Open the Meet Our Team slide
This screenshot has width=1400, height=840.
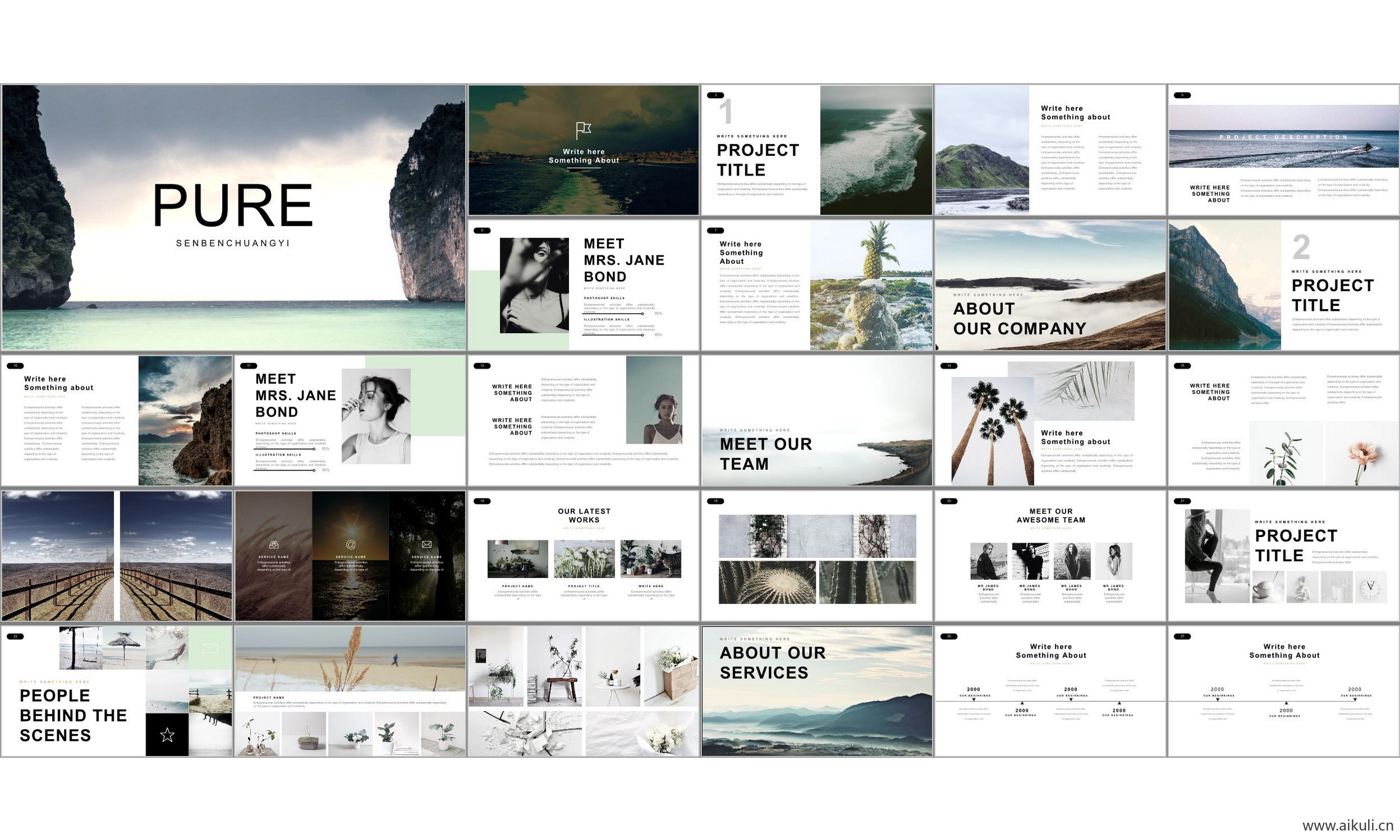click(816, 420)
